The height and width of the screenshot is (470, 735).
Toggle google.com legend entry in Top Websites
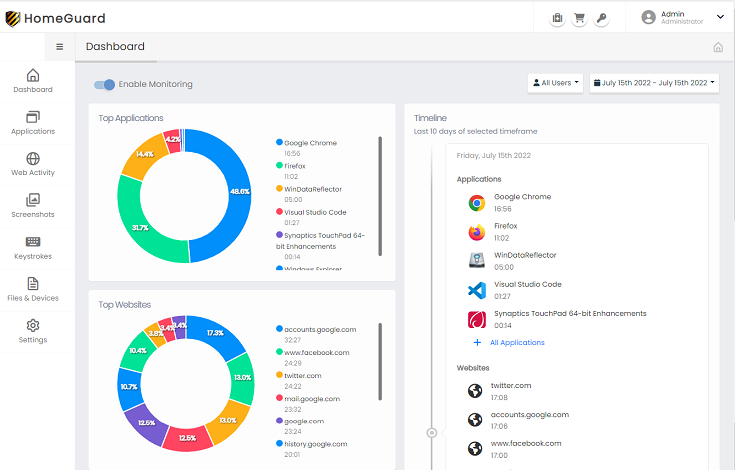(300, 421)
